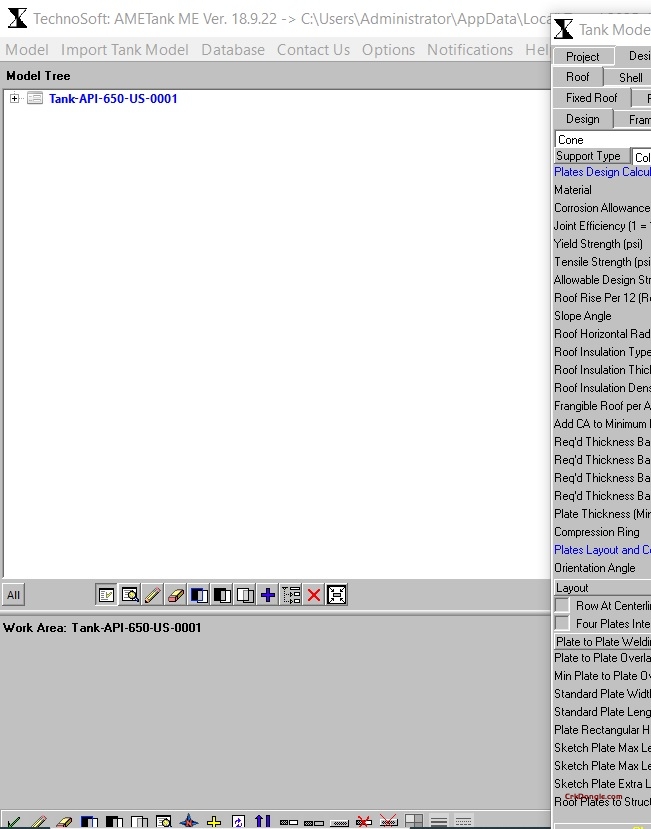Click the tree structure expand icon
Image resolution: width=651 pixels, height=829 pixels.
(x=291, y=595)
